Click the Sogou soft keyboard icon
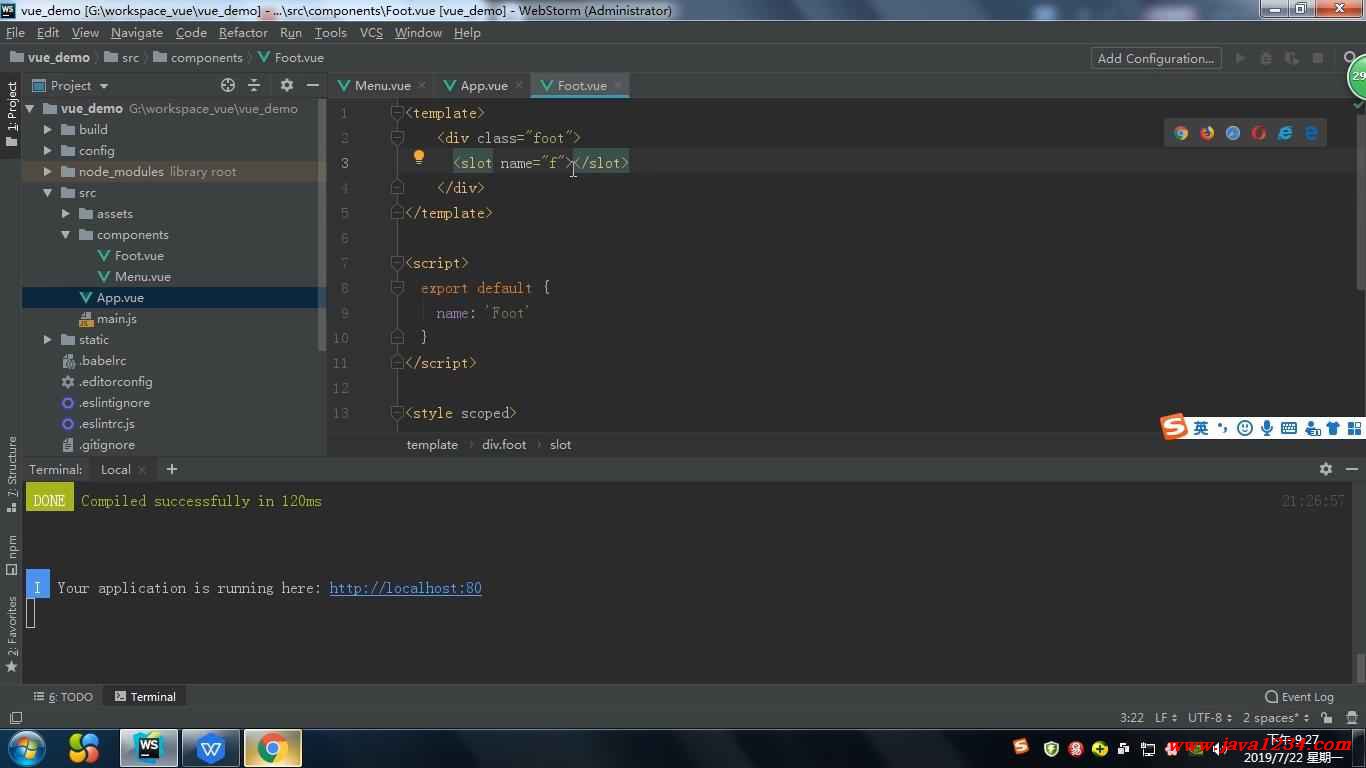Screen dimensions: 1366x768 (x=1289, y=428)
